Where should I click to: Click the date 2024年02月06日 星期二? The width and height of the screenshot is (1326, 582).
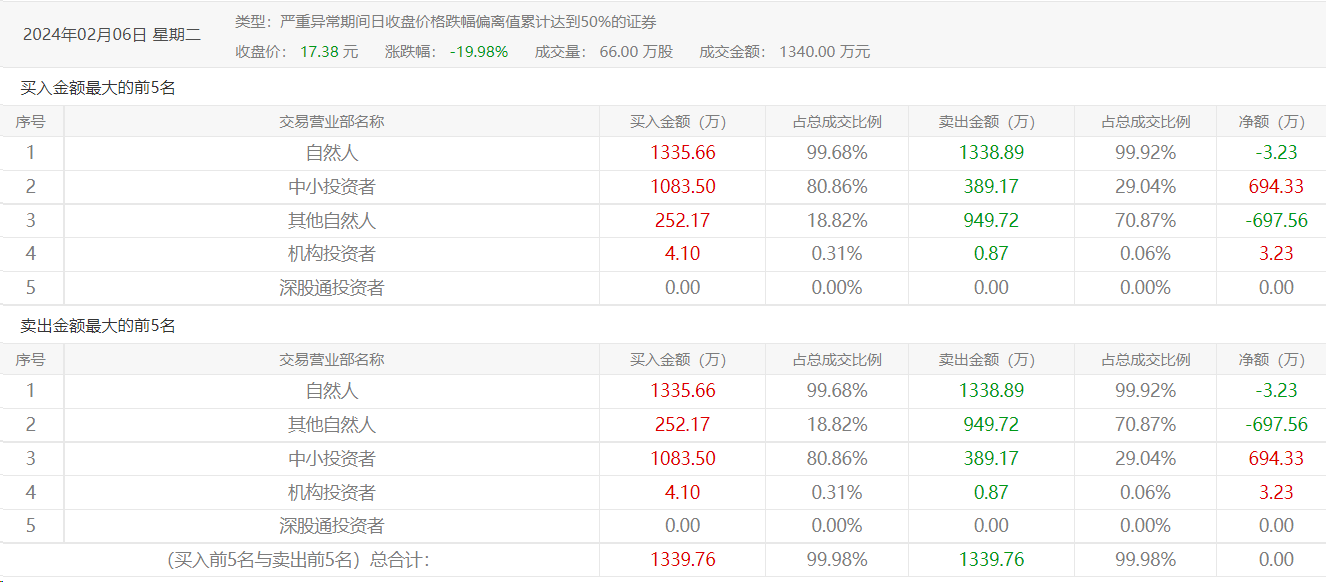pos(112,34)
